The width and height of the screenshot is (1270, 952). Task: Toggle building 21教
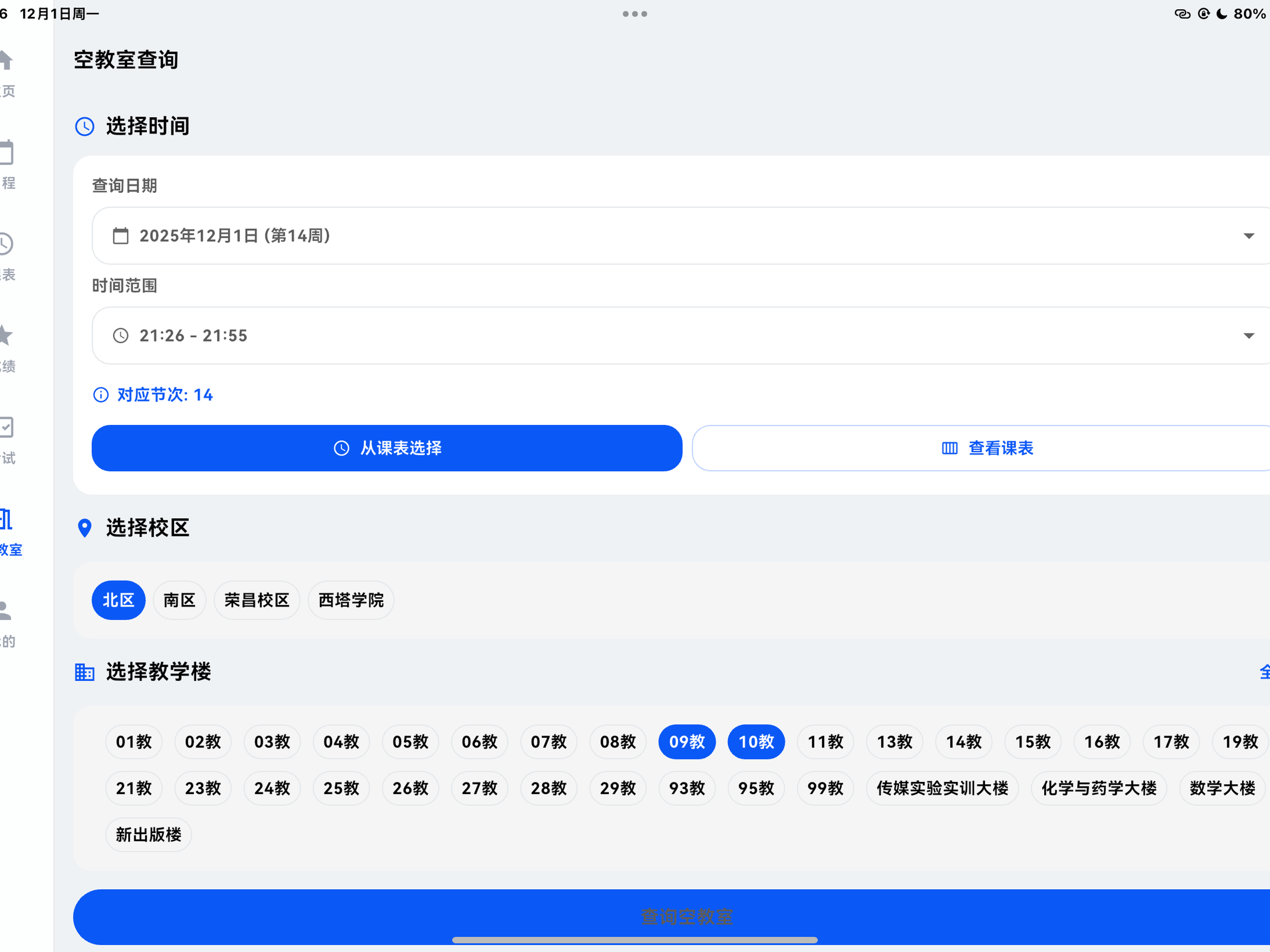point(134,788)
